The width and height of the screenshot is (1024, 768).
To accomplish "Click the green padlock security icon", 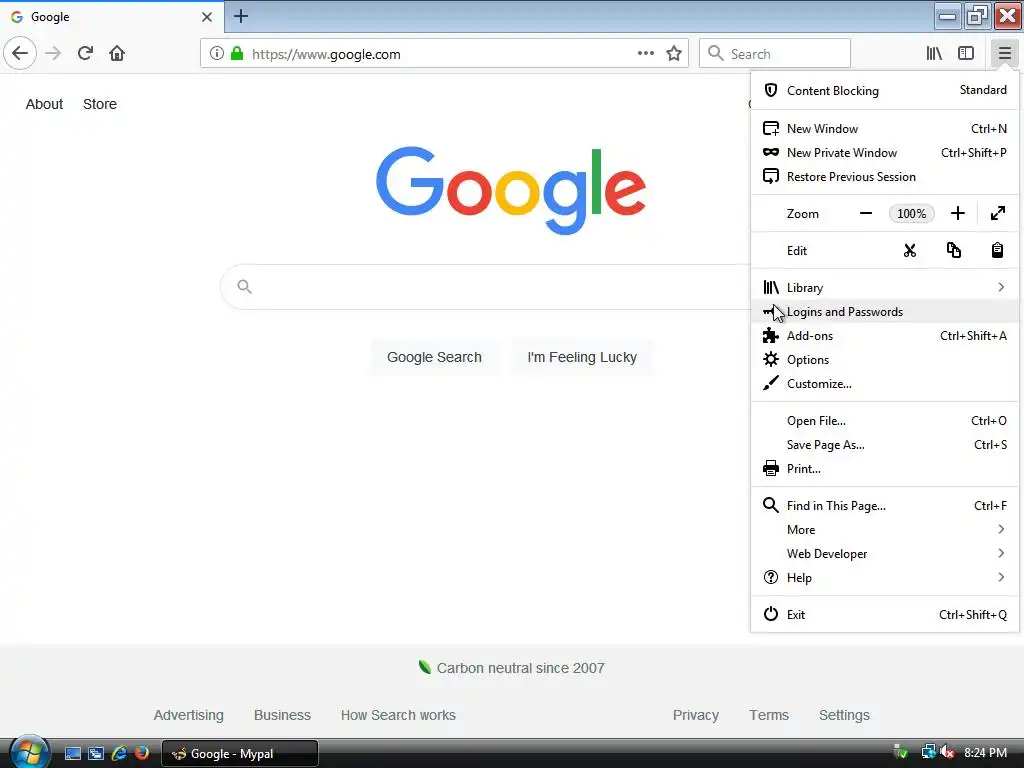I will click(x=237, y=54).
